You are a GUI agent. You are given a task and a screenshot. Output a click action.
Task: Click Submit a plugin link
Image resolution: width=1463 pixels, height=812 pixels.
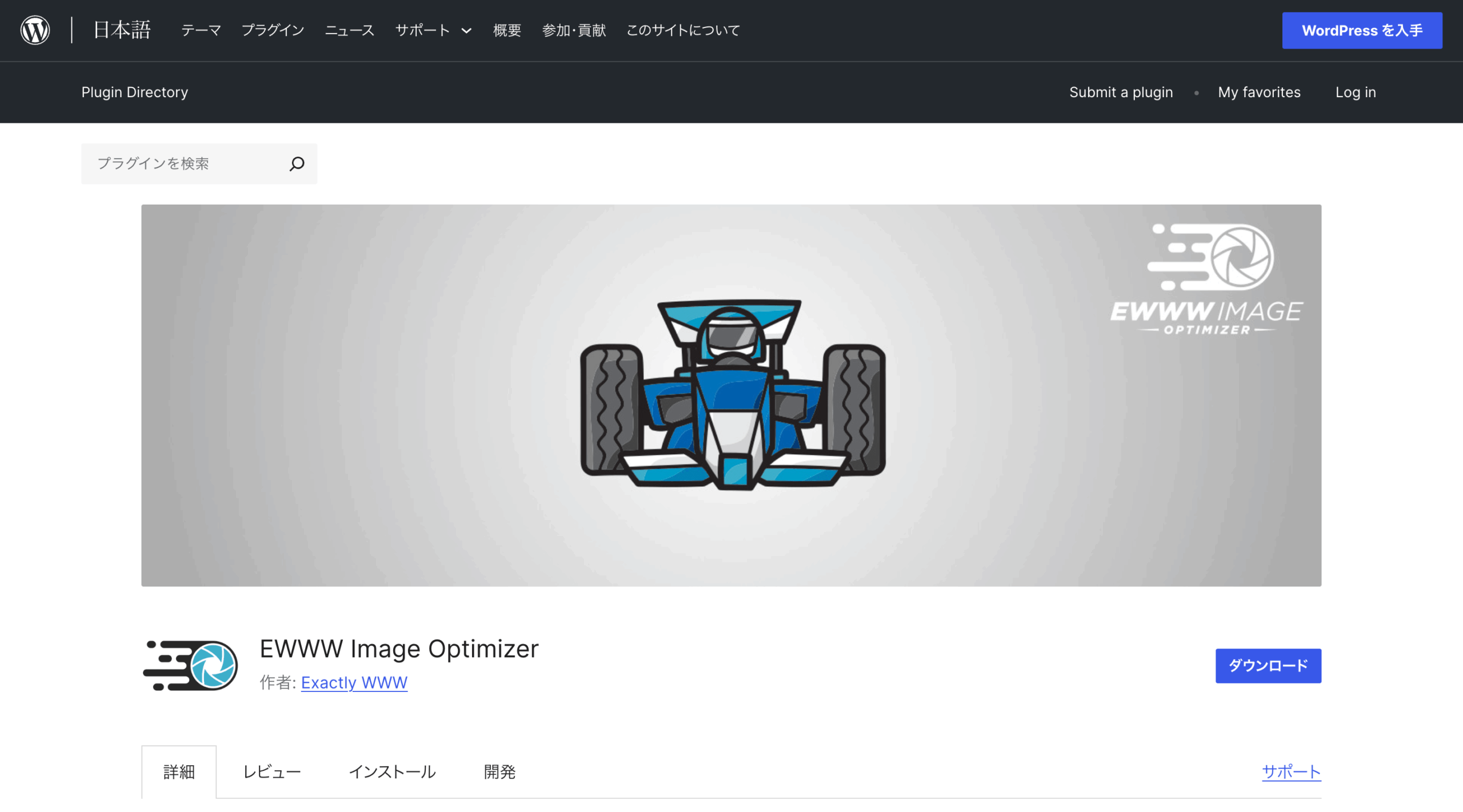pyautogui.click(x=1121, y=92)
